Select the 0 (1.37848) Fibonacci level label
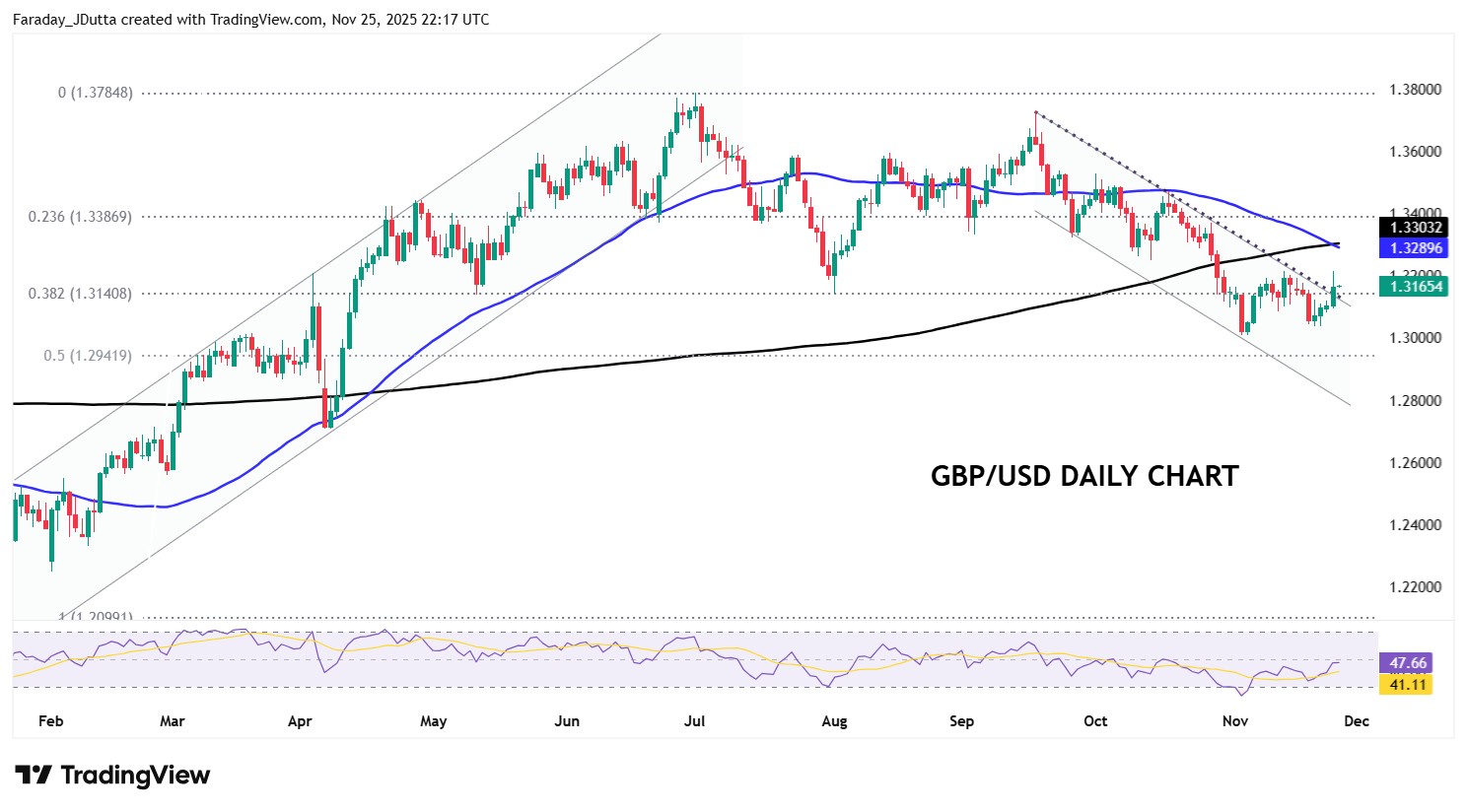 tap(95, 93)
